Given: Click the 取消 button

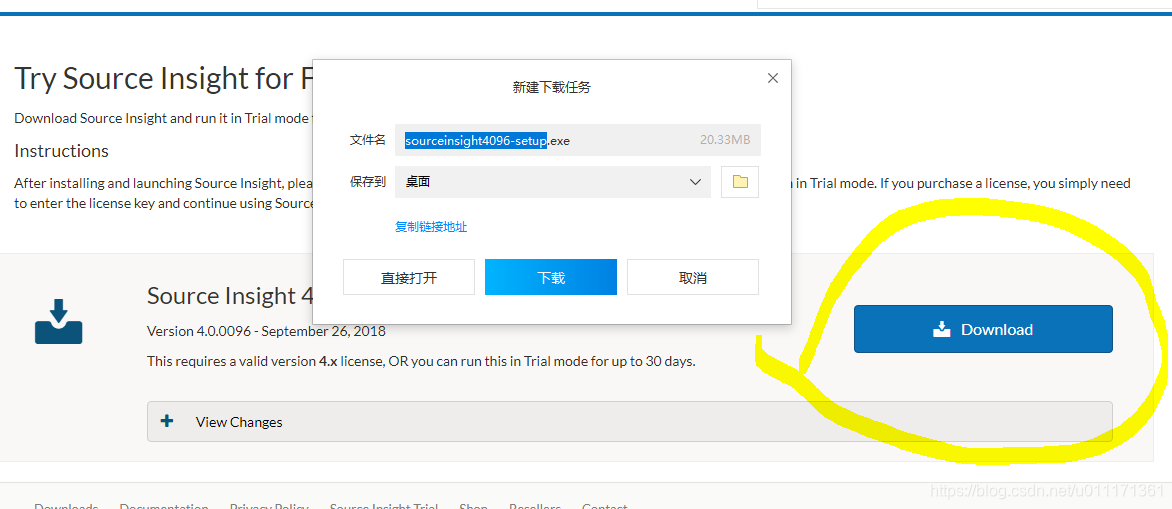Looking at the screenshot, I should point(693,277).
